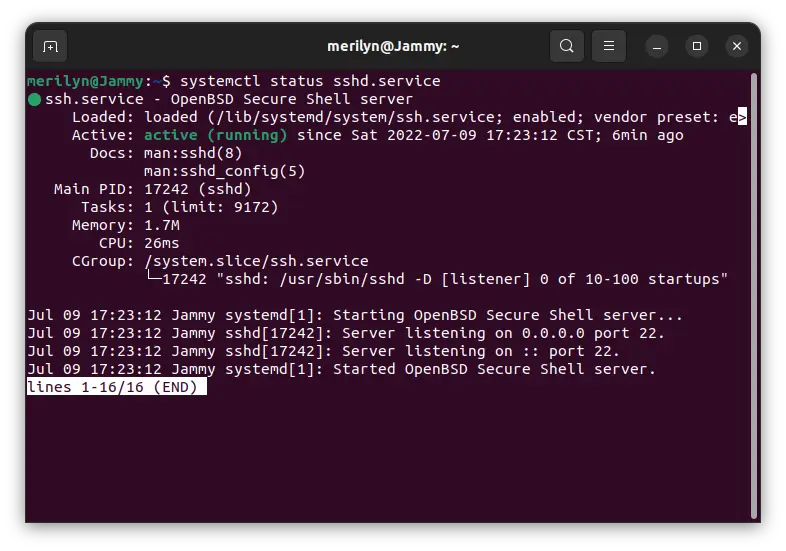786x551 pixels.
Task: Close the terminal window
Action: point(737,46)
